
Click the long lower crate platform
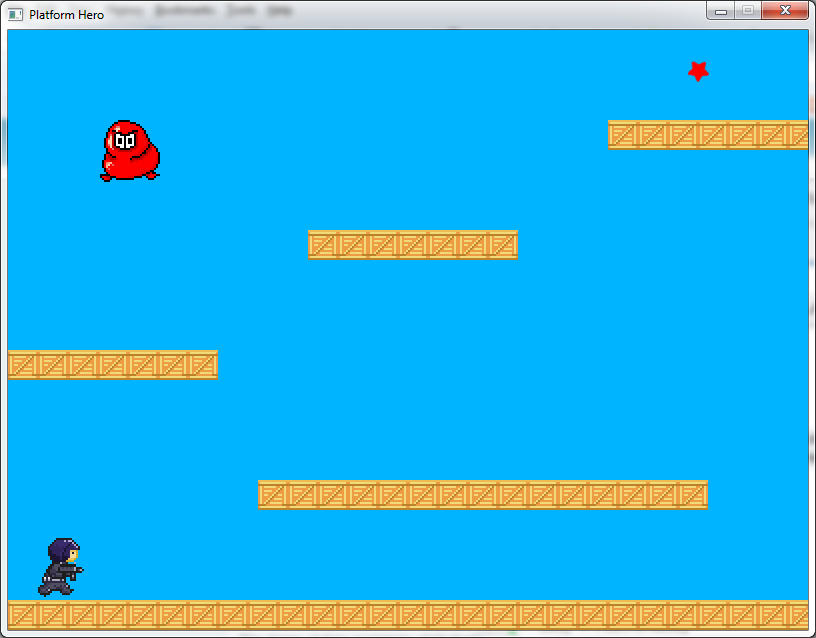(482, 495)
